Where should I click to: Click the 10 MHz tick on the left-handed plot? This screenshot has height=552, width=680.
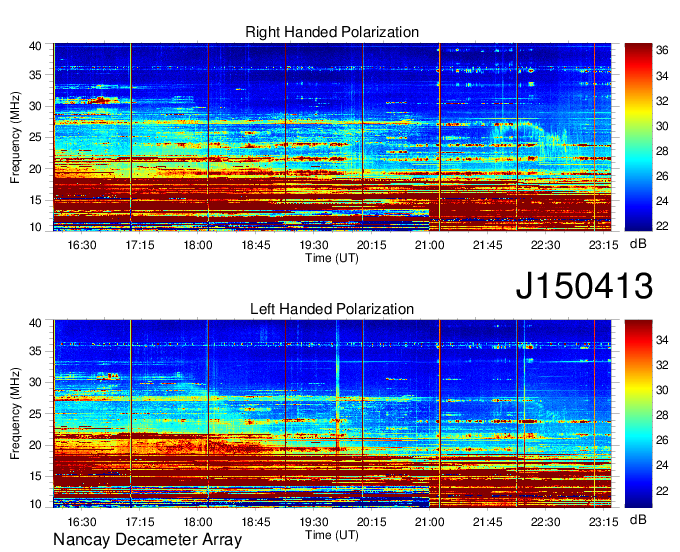[x=35, y=504]
